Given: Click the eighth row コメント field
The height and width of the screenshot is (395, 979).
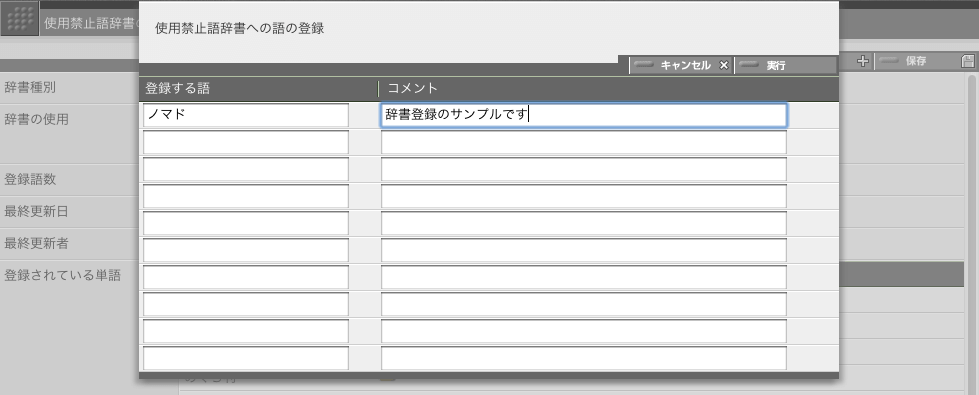Looking at the screenshot, I should coord(584,304).
